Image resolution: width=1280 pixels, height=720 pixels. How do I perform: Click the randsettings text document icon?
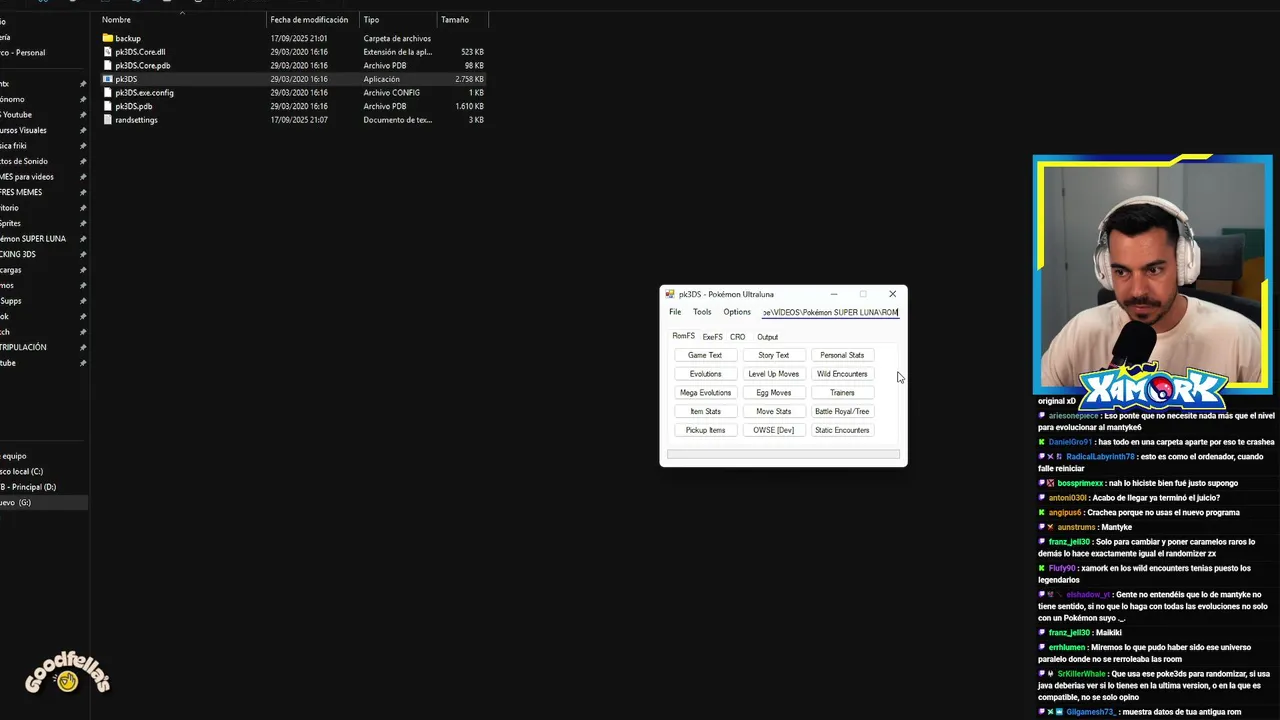107,119
